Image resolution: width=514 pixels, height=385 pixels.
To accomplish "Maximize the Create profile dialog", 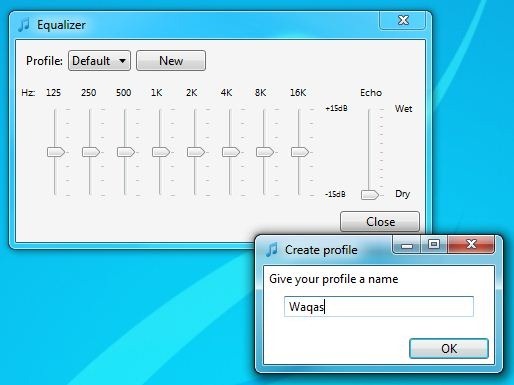I will [x=434, y=244].
